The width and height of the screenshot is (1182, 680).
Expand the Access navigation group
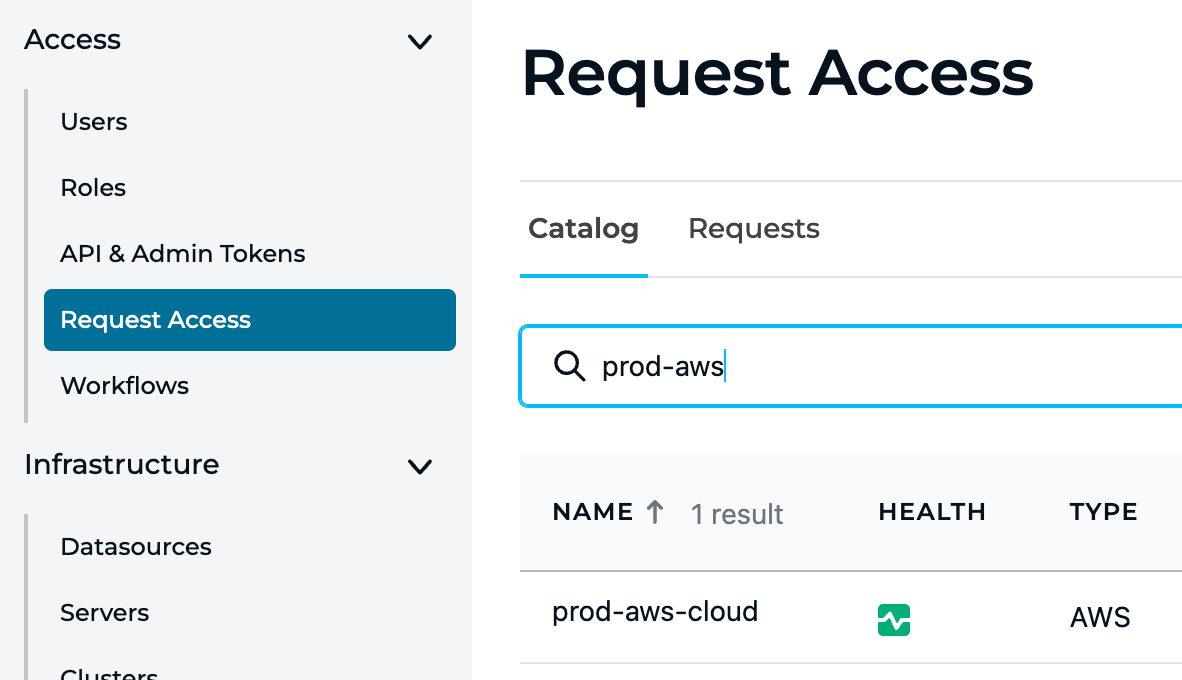[x=72, y=40]
